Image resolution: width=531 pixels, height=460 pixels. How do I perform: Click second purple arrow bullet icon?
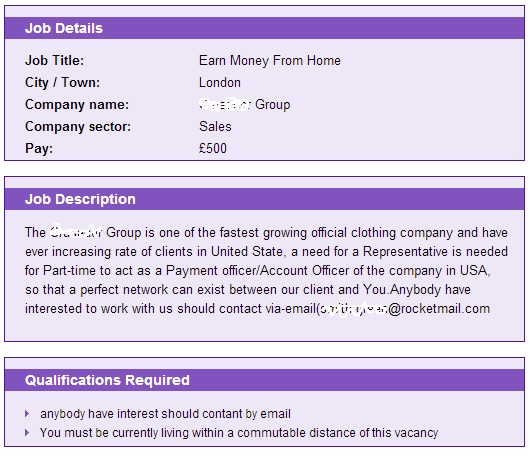[x=27, y=433]
